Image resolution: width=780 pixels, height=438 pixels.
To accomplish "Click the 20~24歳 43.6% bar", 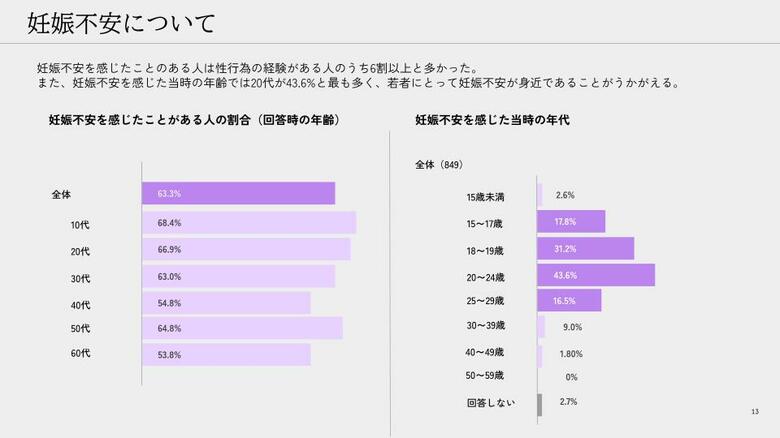I will pyautogui.click(x=596, y=275).
